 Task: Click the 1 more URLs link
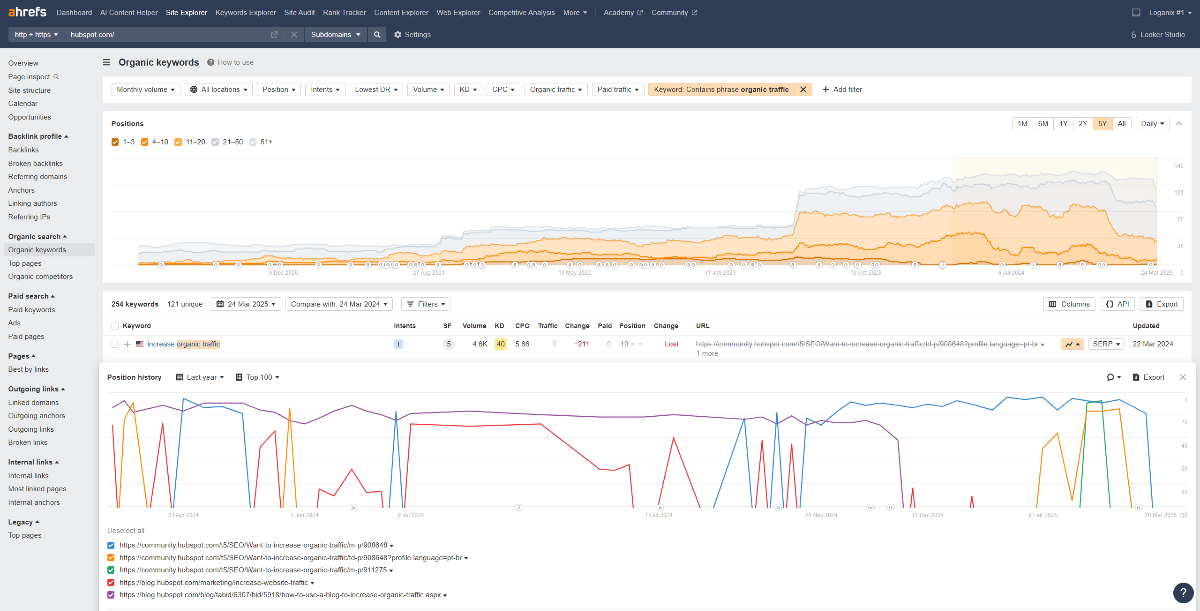click(x=707, y=353)
